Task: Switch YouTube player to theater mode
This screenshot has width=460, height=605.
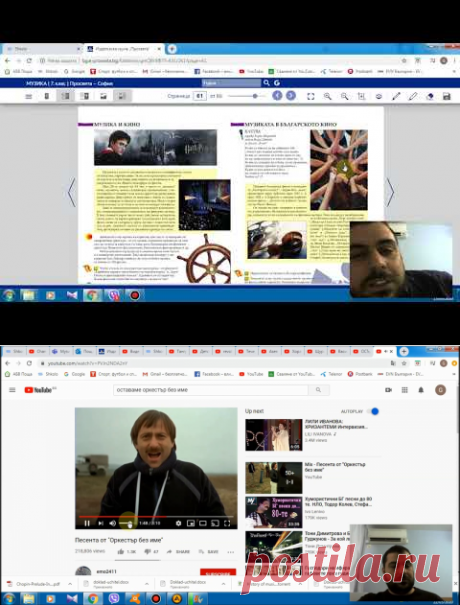Action: (203, 523)
